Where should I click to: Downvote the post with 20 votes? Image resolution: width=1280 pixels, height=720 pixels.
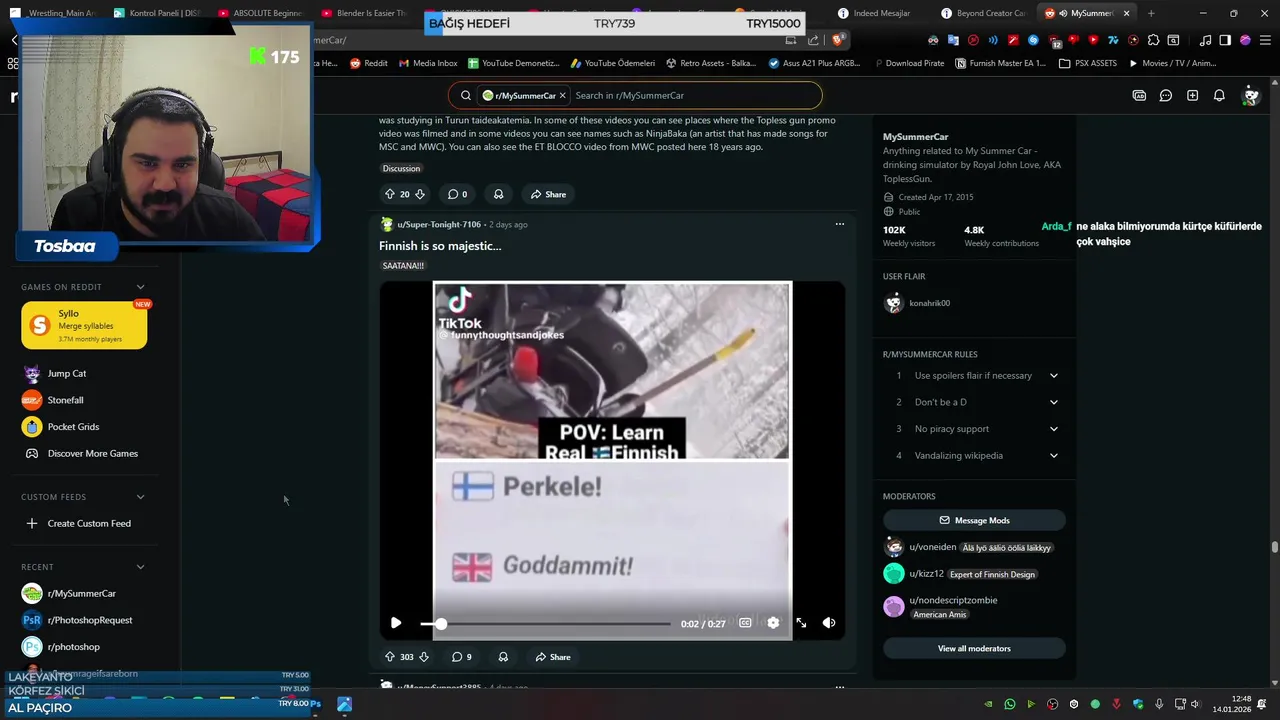[420, 194]
